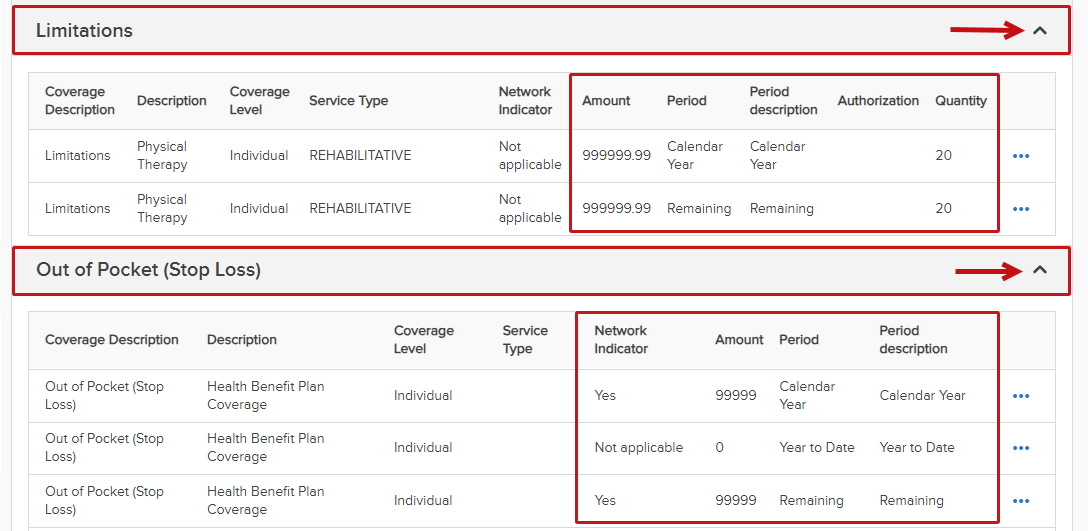This screenshot has width=1088, height=531.
Task: Select Service Type header in Out of Pocket table
Action: pos(525,339)
